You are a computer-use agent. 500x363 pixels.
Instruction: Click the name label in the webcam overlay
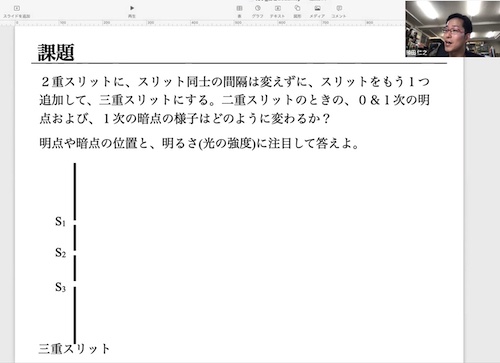(417, 53)
